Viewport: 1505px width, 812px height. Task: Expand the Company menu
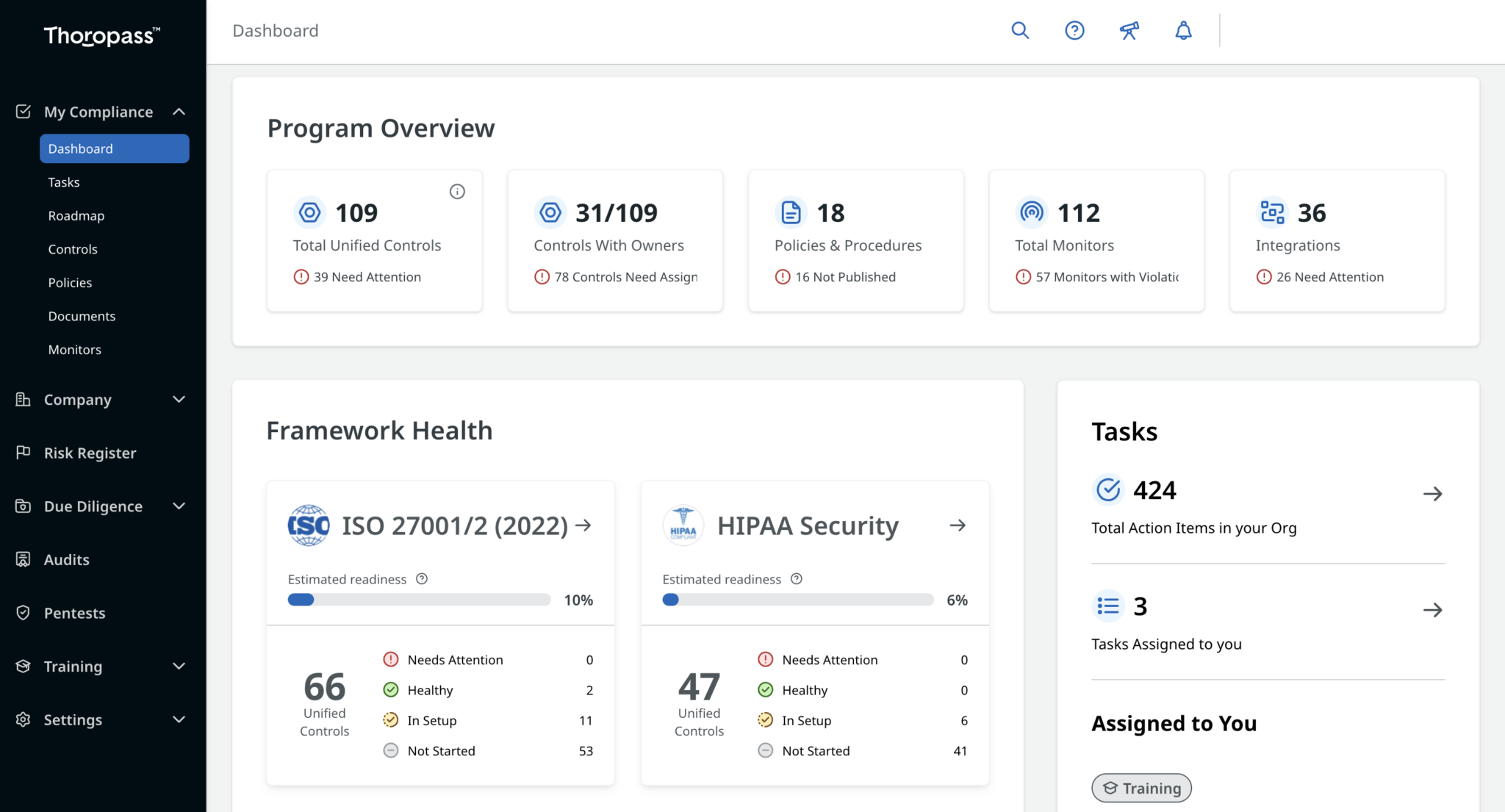(x=179, y=400)
